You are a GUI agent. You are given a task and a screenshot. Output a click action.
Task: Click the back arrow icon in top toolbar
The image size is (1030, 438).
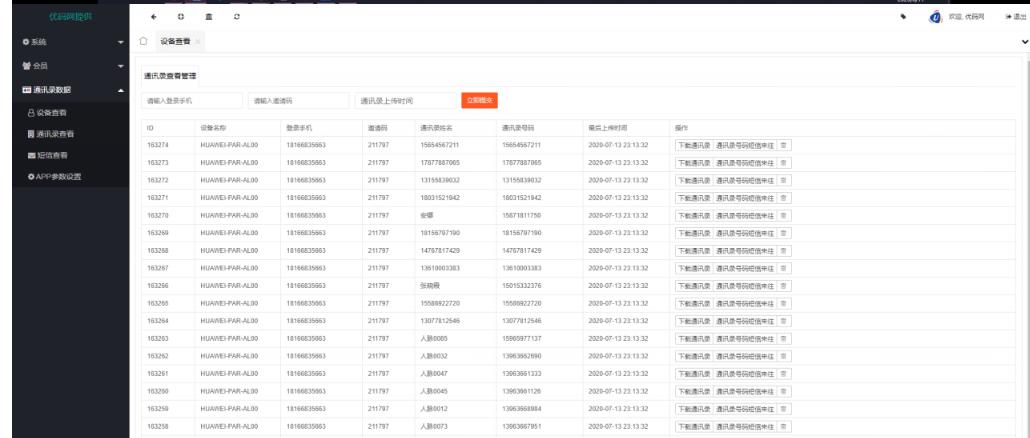(x=153, y=17)
